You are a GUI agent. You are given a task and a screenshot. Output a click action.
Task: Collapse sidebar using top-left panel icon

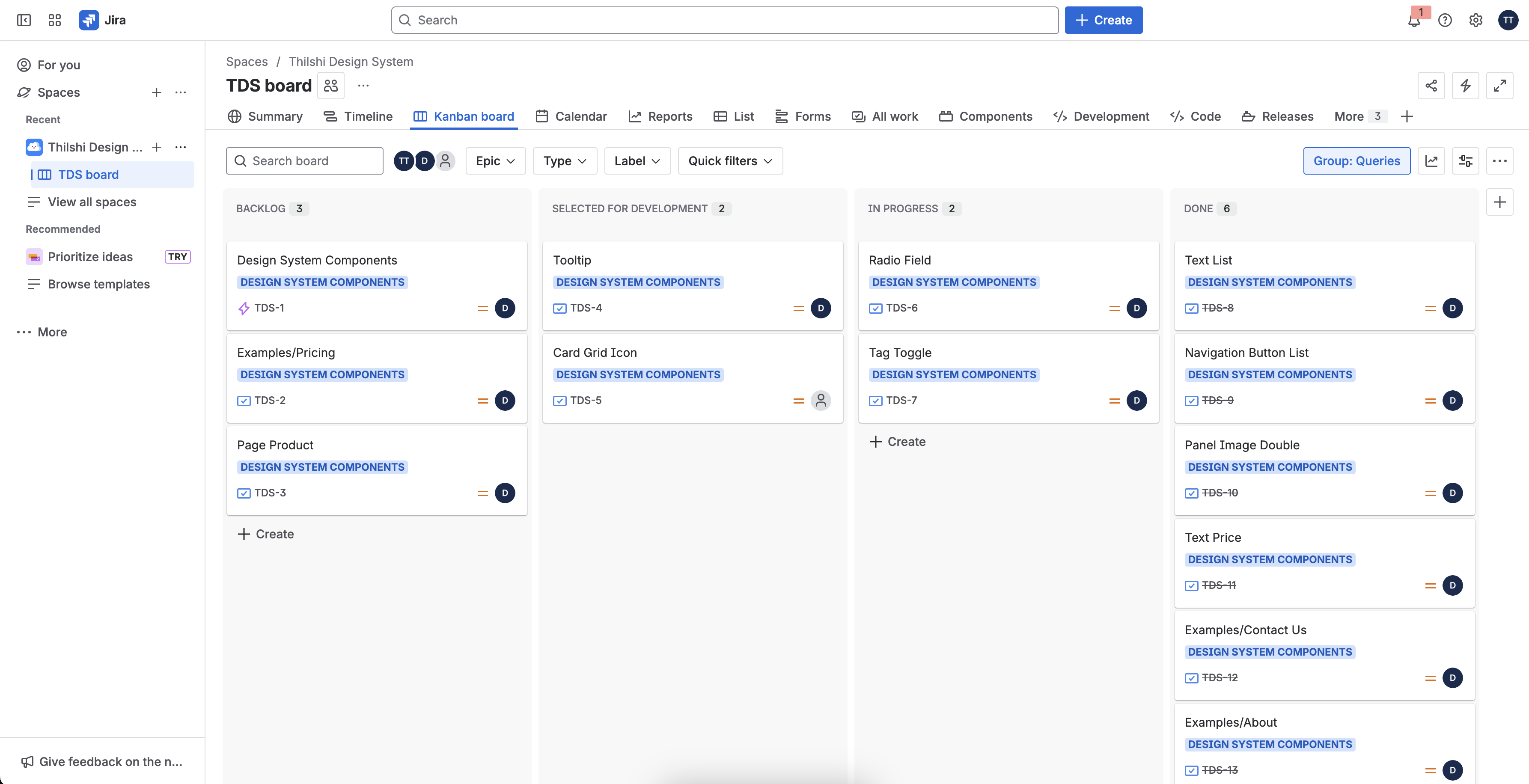(x=24, y=20)
